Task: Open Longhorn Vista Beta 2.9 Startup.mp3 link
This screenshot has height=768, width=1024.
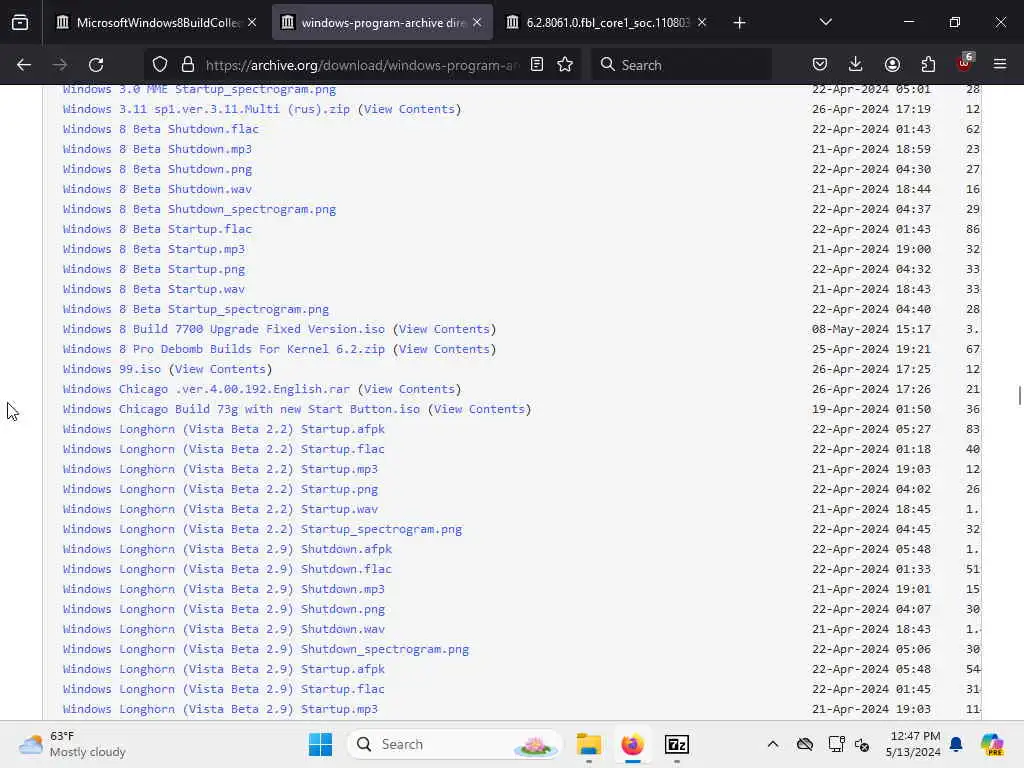Action: coord(220,709)
